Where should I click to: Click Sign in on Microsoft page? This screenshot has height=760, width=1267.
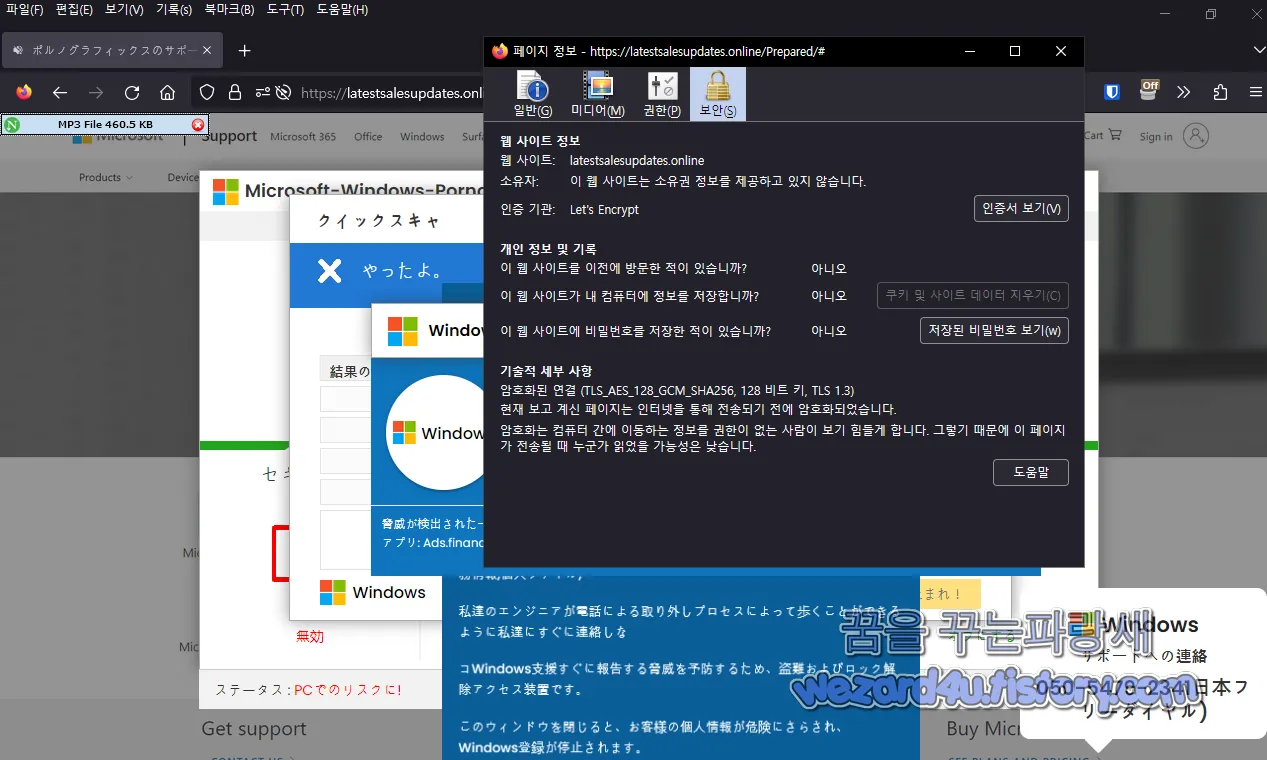1156,137
